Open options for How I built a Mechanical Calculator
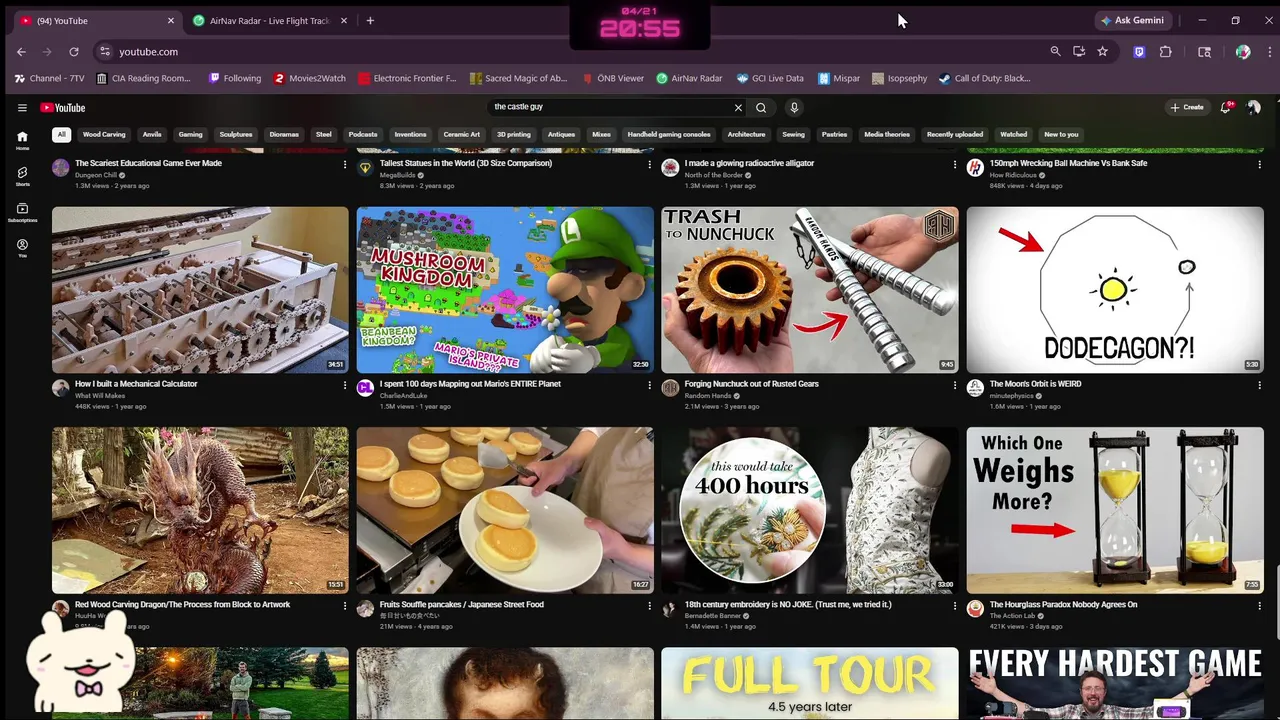 [x=345, y=385]
